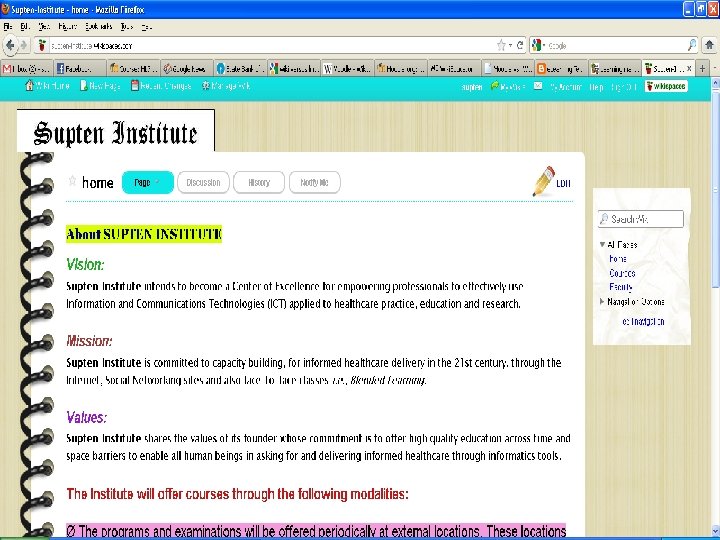Screen dimensions: 720x540
Task: Open the Page dropdown button
Action: pyautogui.click(x=148, y=182)
